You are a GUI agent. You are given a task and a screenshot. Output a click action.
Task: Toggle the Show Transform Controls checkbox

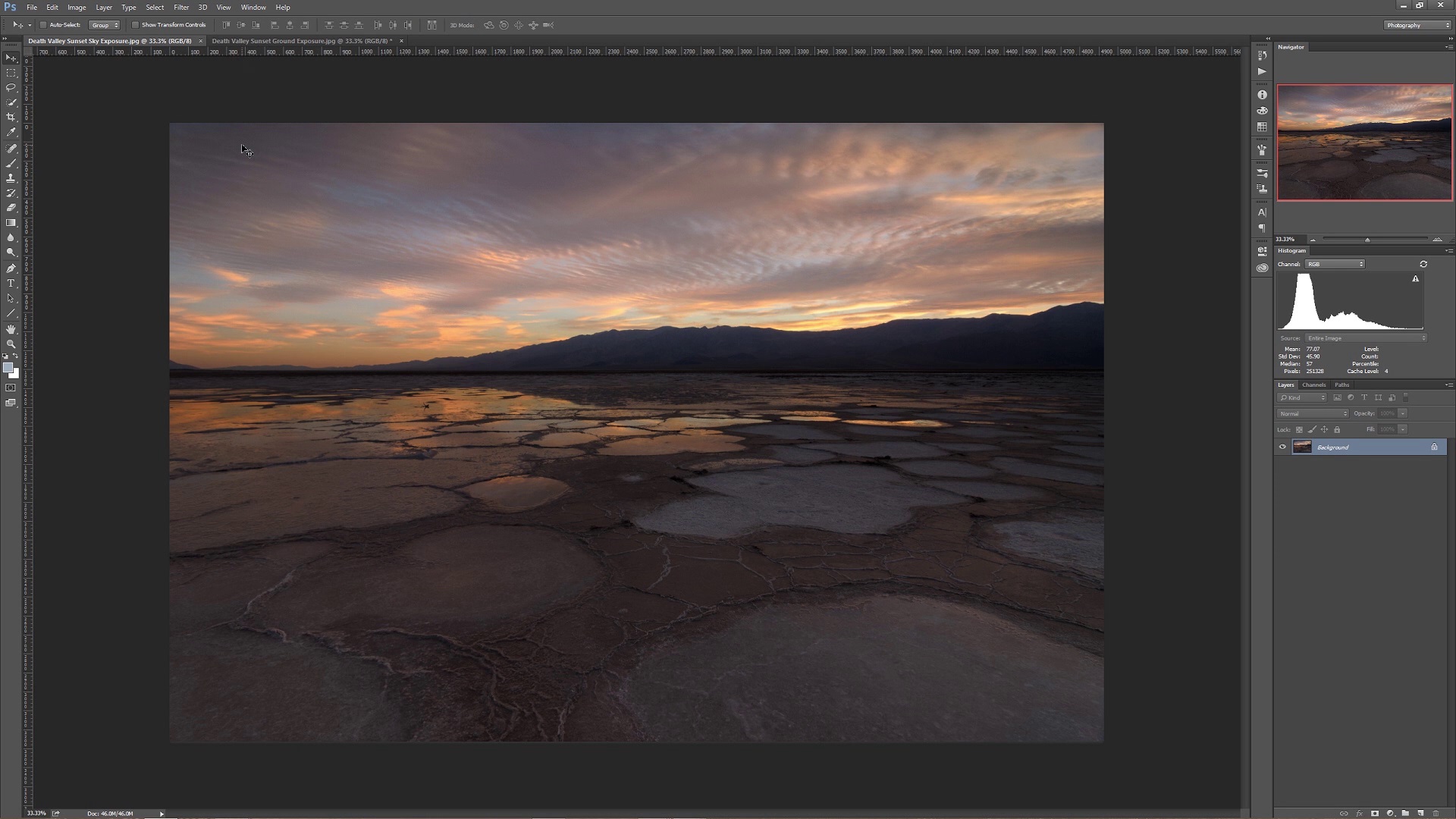pos(135,25)
